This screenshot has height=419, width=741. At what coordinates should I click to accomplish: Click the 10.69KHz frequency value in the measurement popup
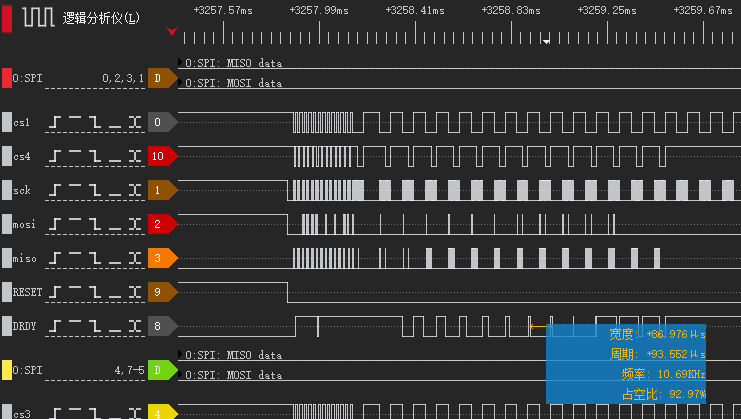click(681, 375)
